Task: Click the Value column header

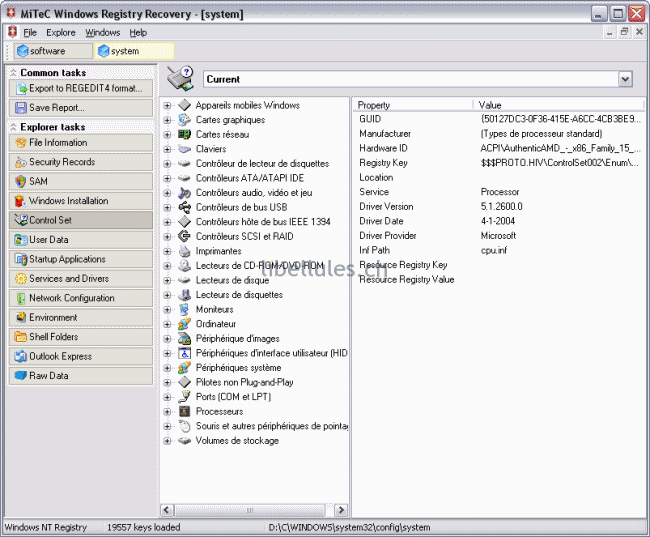Action: pos(559,105)
